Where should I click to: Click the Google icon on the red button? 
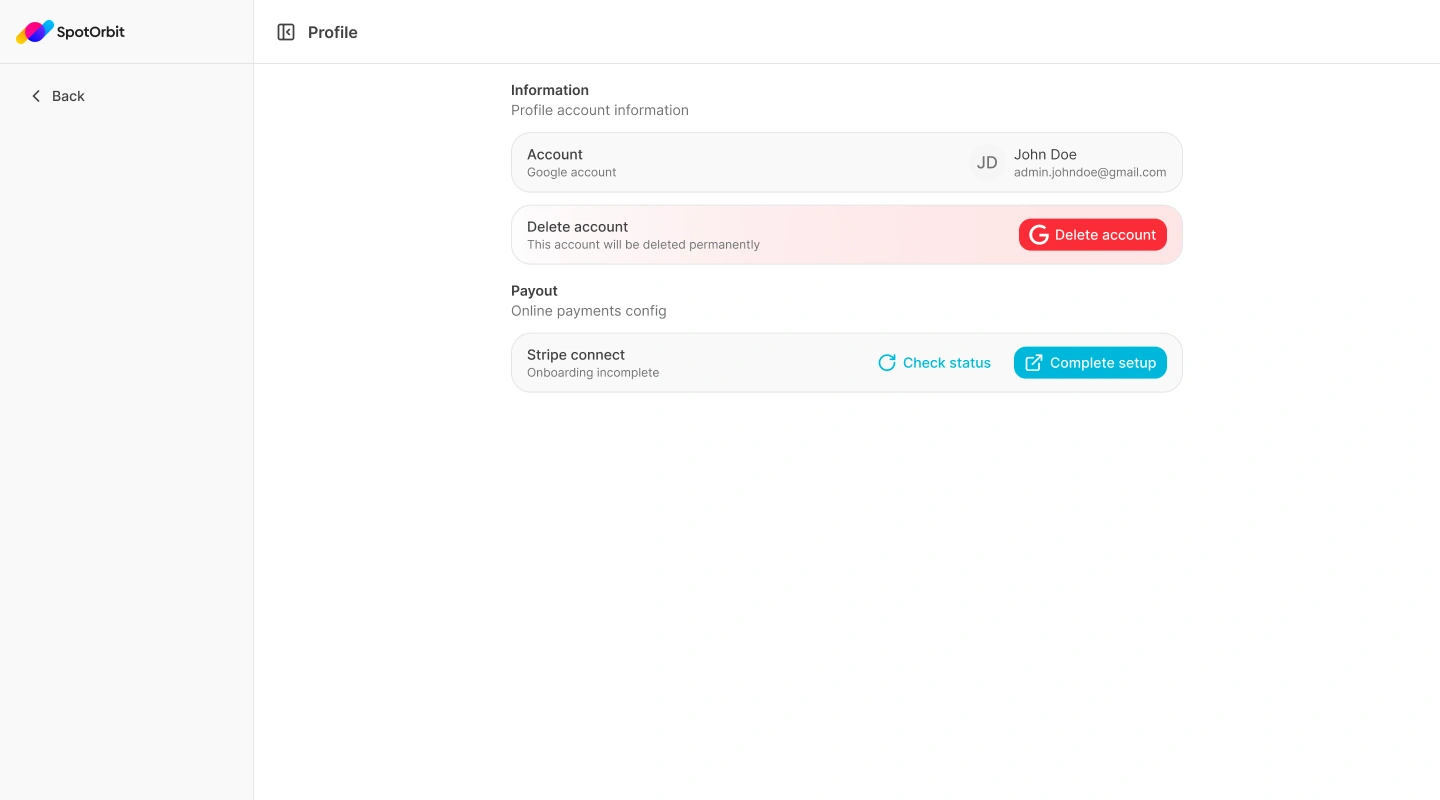pos(1039,235)
